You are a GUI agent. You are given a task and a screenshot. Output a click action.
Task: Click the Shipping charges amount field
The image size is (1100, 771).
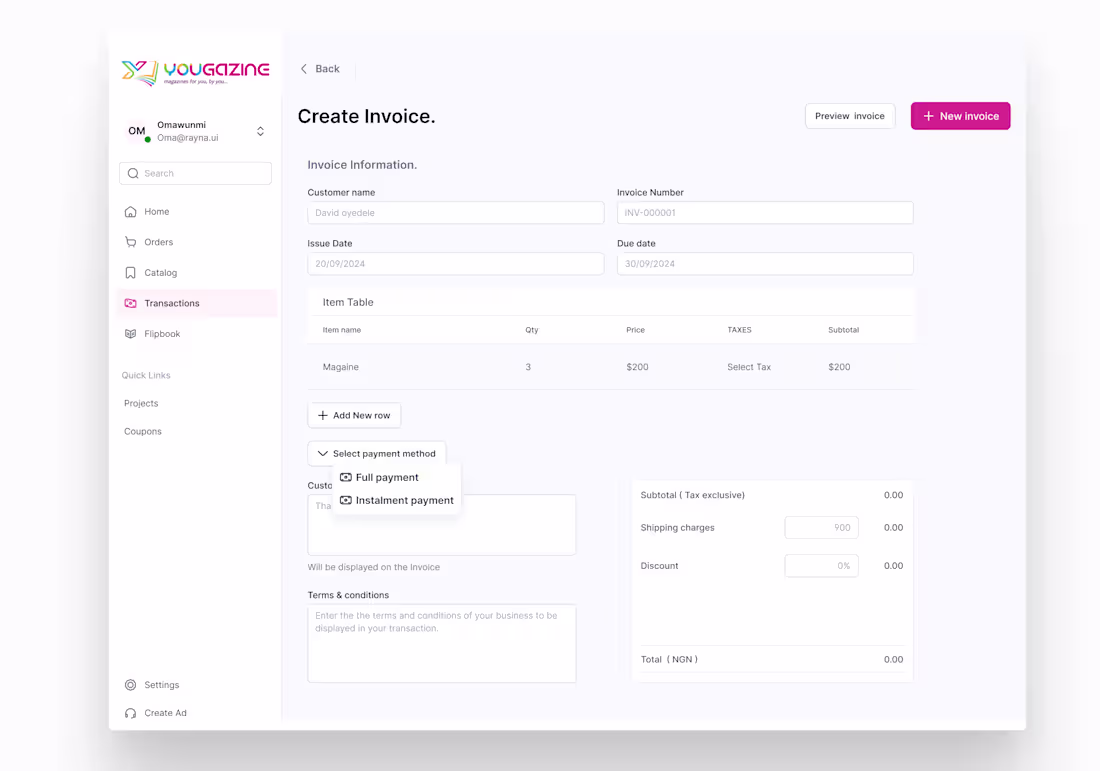[821, 527]
